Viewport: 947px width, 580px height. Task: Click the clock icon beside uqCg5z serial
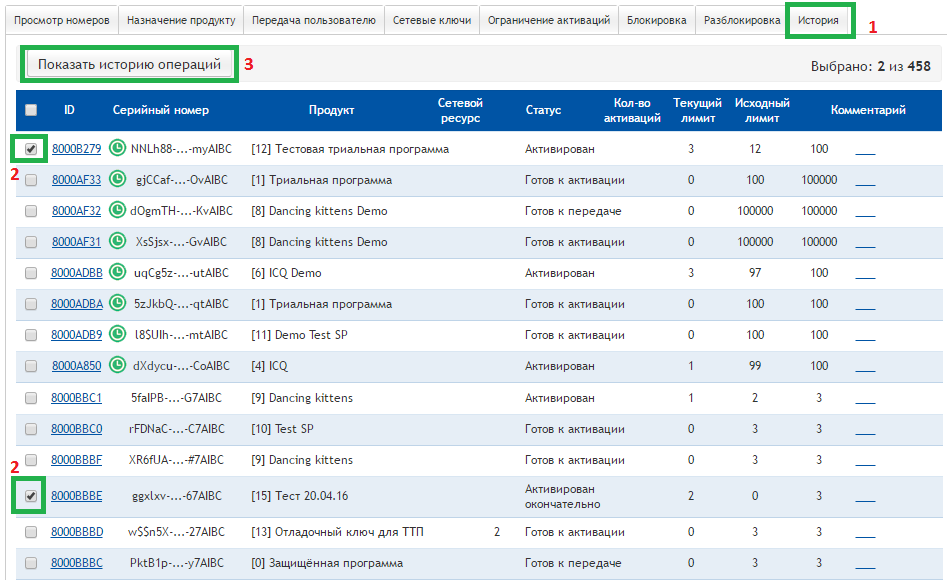pyautogui.click(x=117, y=273)
